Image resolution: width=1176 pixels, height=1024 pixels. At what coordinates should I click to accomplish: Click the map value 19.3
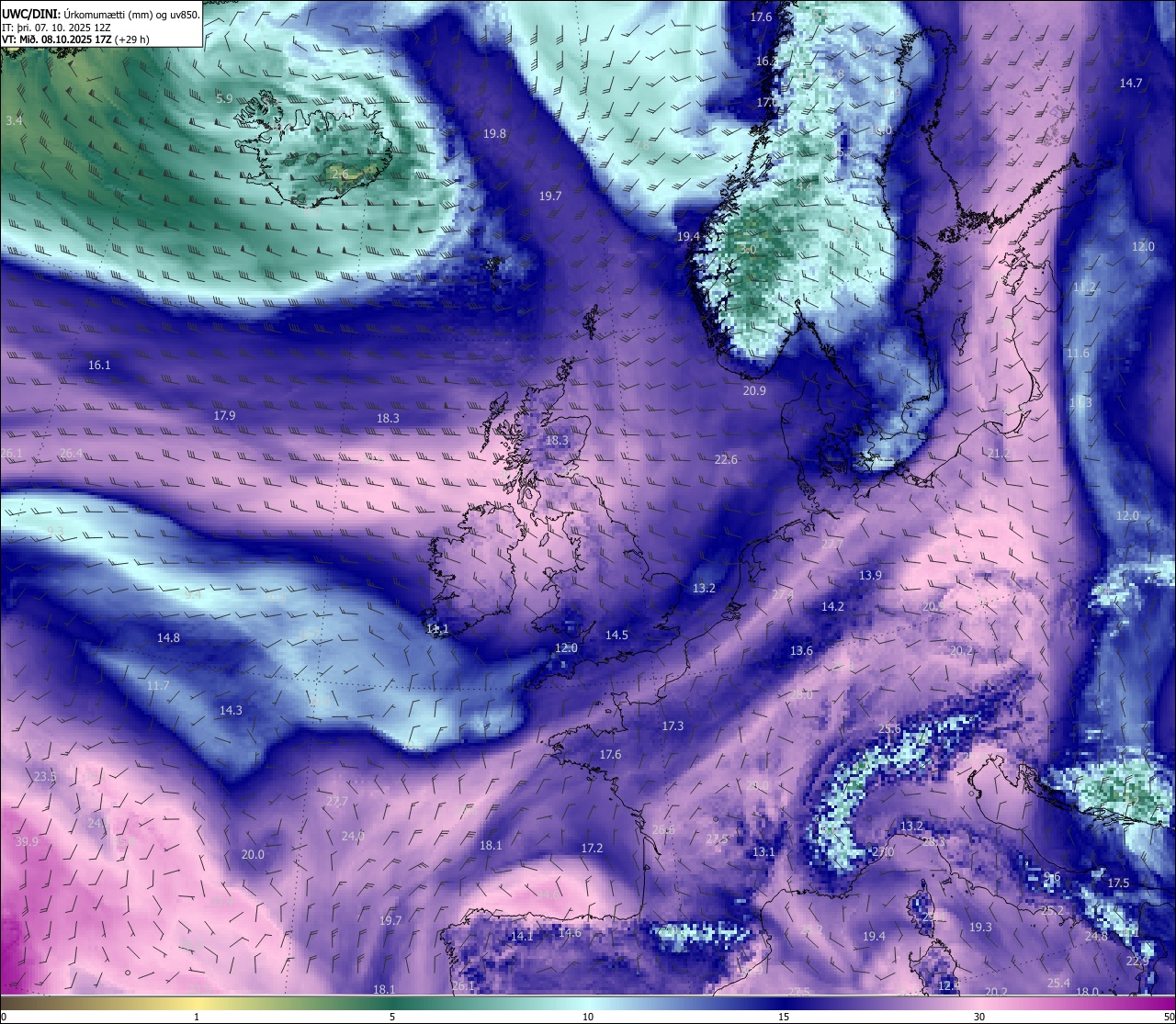click(x=980, y=928)
